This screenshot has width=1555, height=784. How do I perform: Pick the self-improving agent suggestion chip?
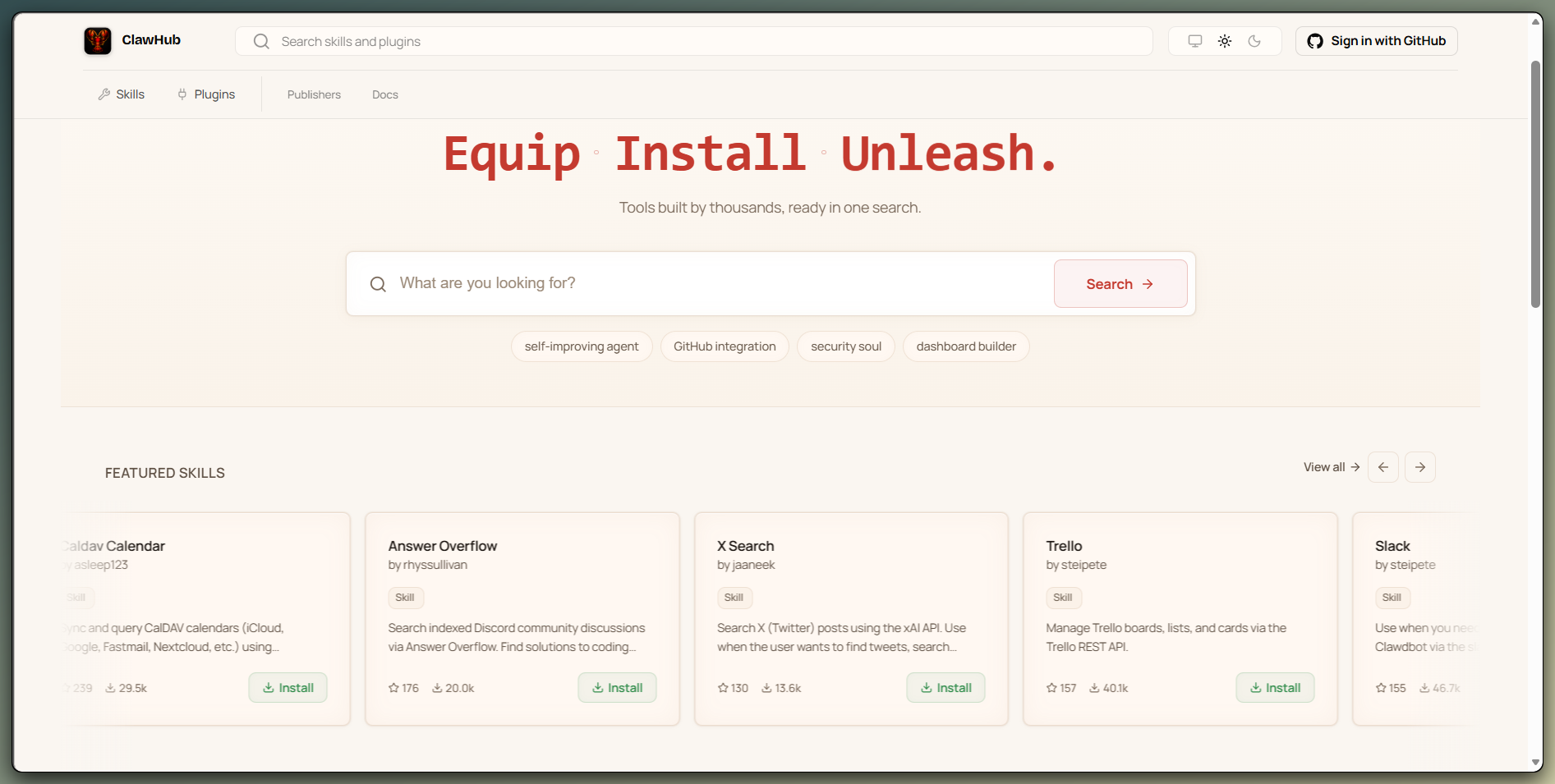(582, 346)
